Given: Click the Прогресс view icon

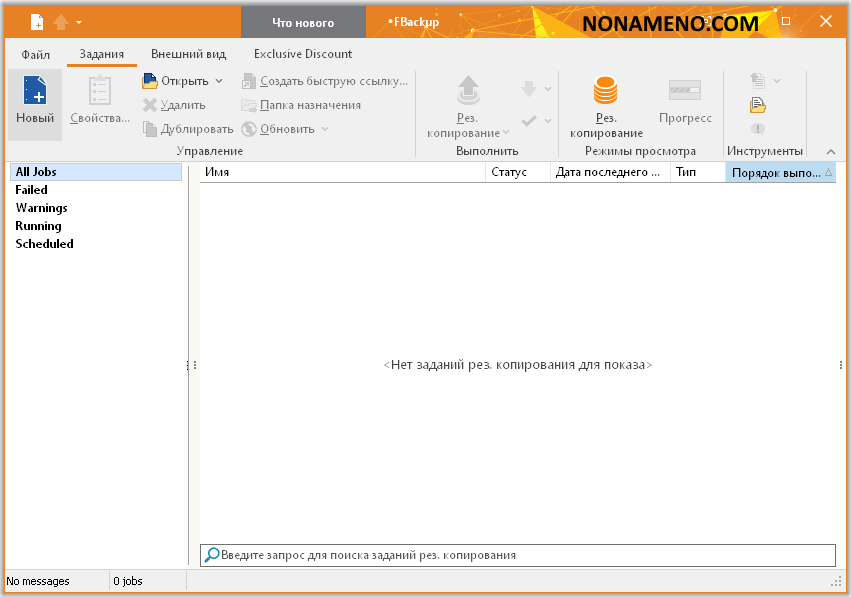Looking at the screenshot, I should pyautogui.click(x=685, y=92).
